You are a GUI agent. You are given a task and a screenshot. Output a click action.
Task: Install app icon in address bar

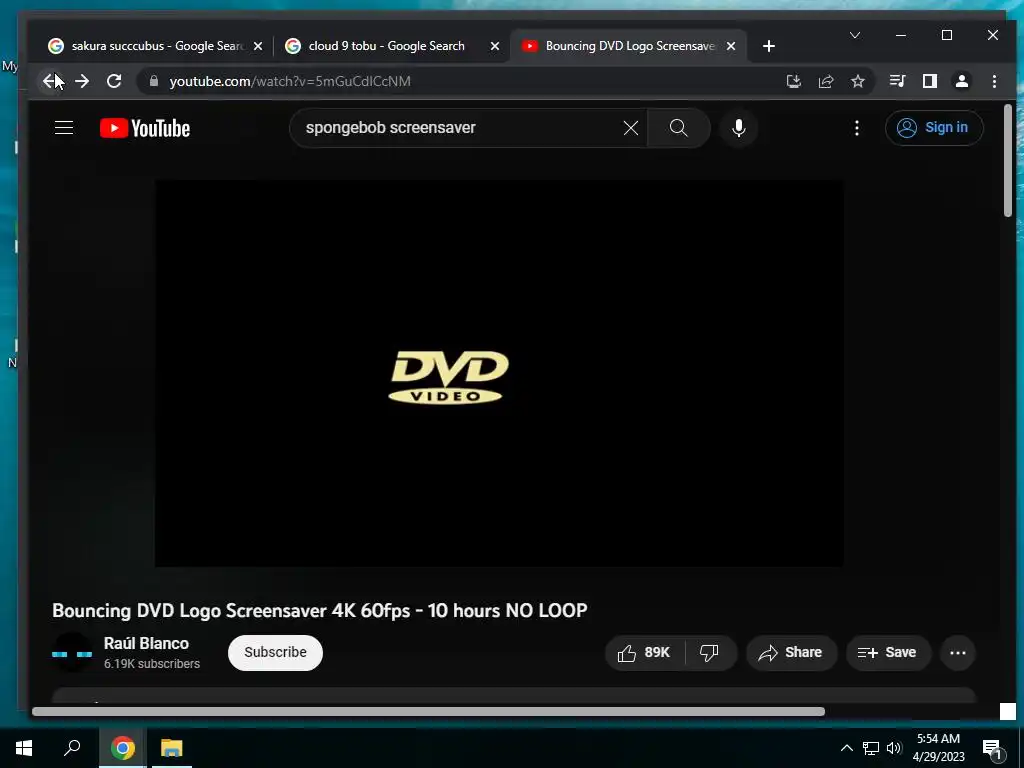(793, 81)
